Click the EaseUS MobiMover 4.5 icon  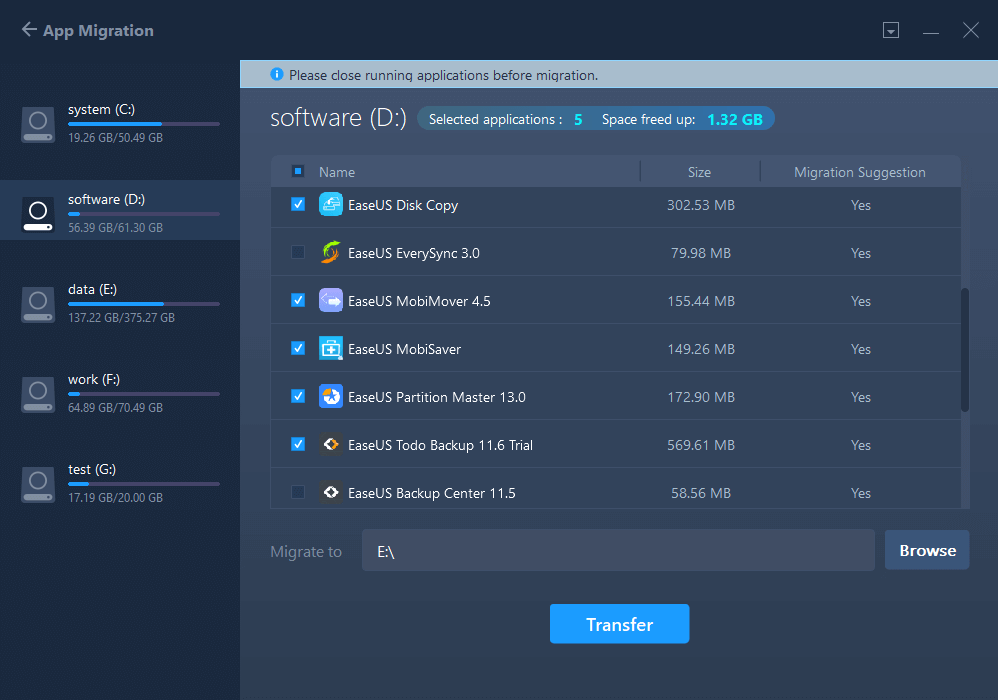click(x=331, y=301)
